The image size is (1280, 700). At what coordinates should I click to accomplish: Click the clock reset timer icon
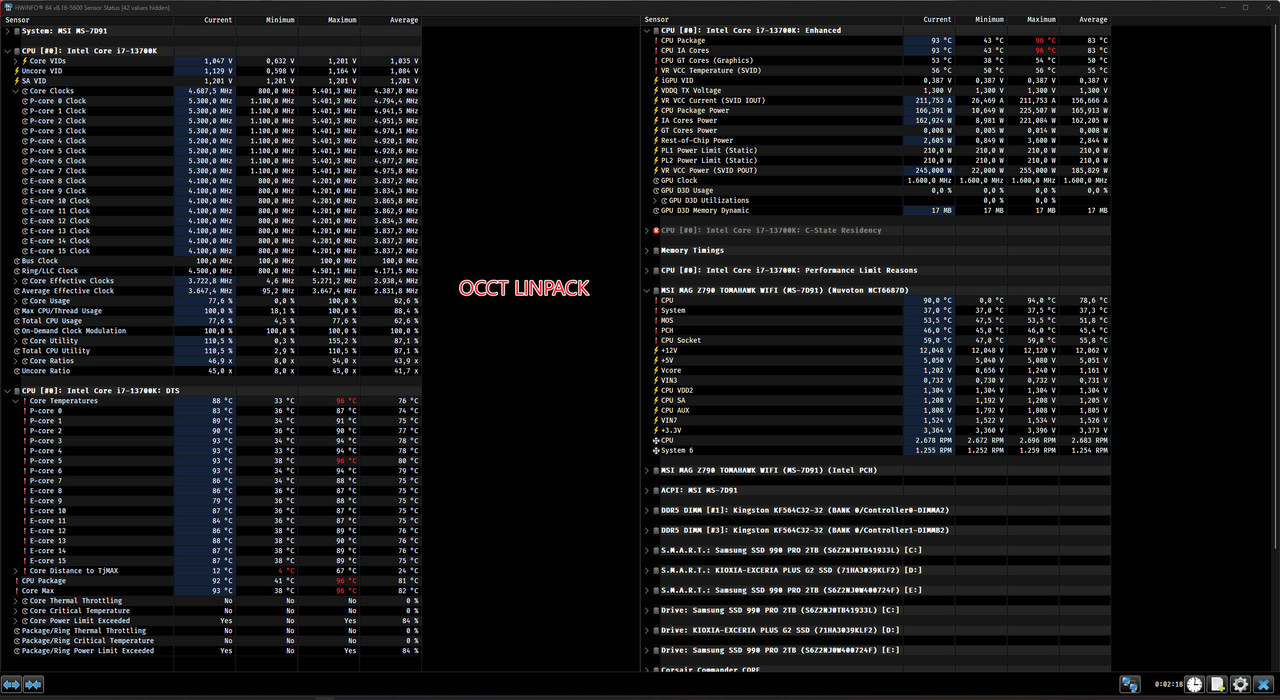(x=1194, y=685)
